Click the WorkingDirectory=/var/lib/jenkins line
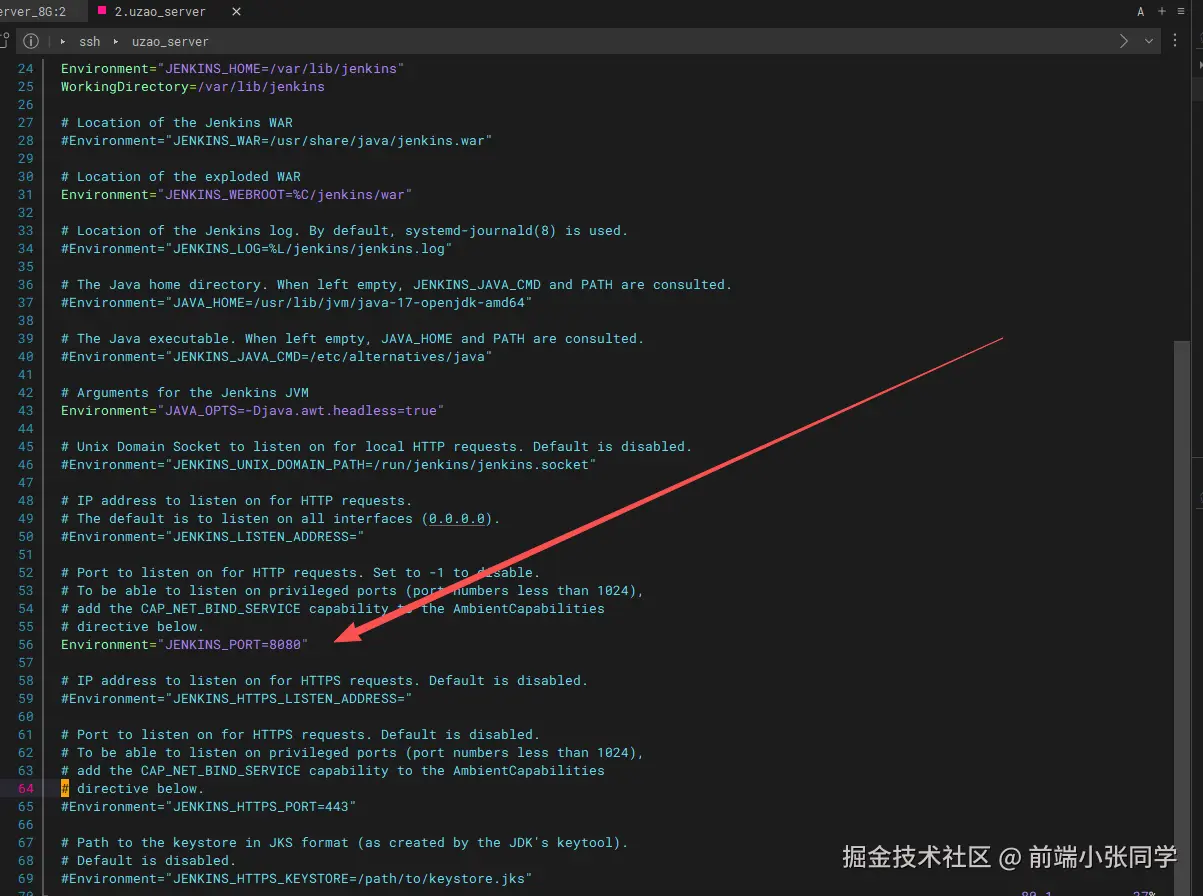 pyautogui.click(x=193, y=86)
